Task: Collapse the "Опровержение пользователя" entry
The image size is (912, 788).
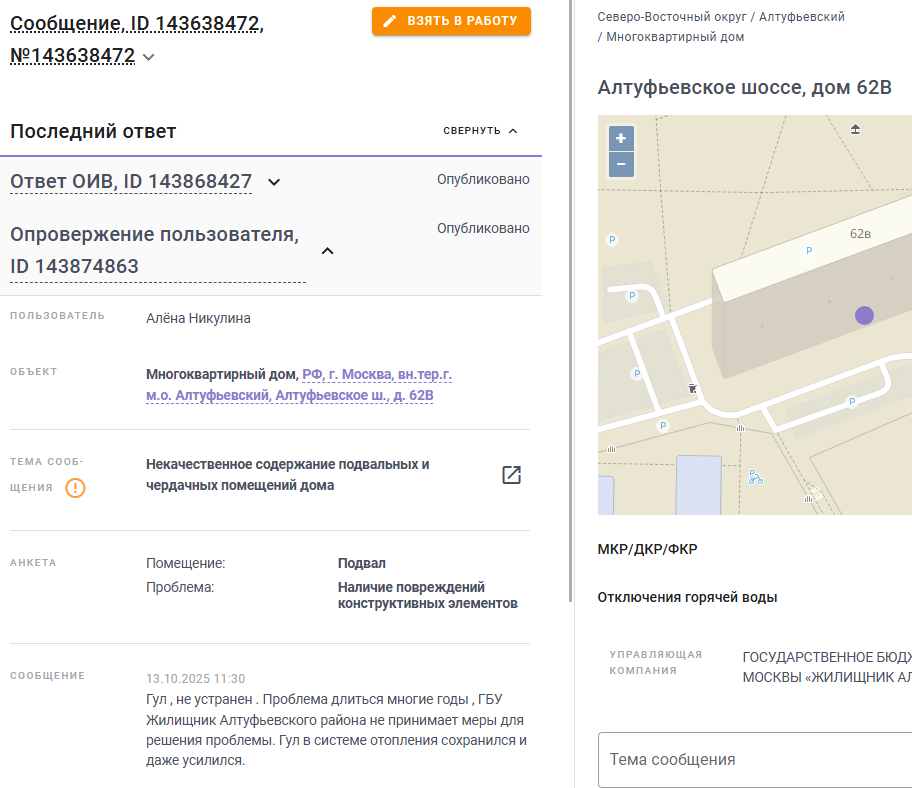Action: (326, 251)
